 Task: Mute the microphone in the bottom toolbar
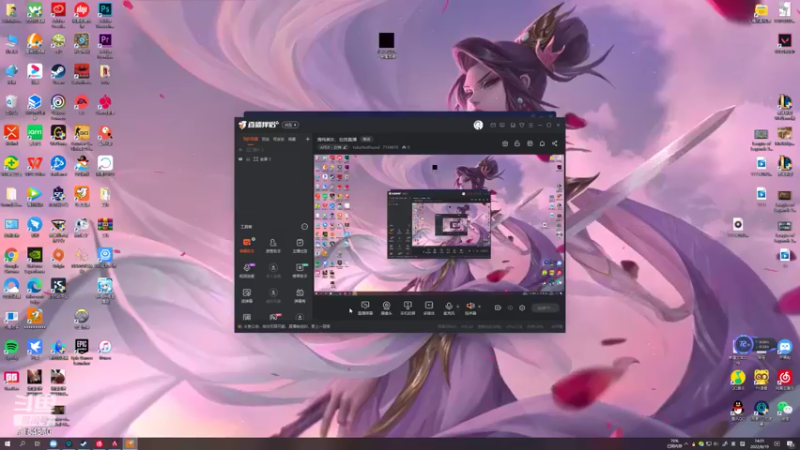448,307
